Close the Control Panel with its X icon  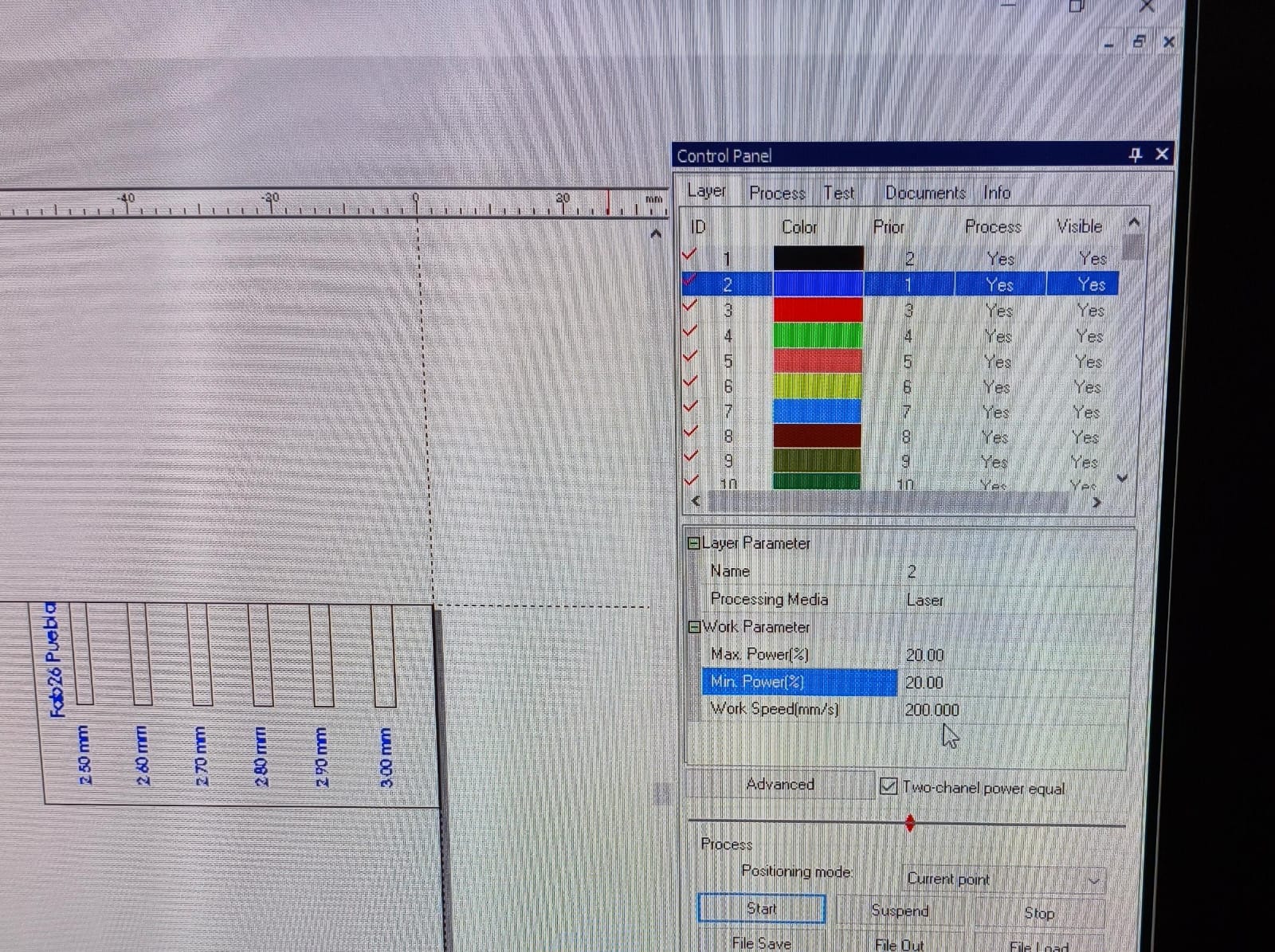coord(1161,154)
